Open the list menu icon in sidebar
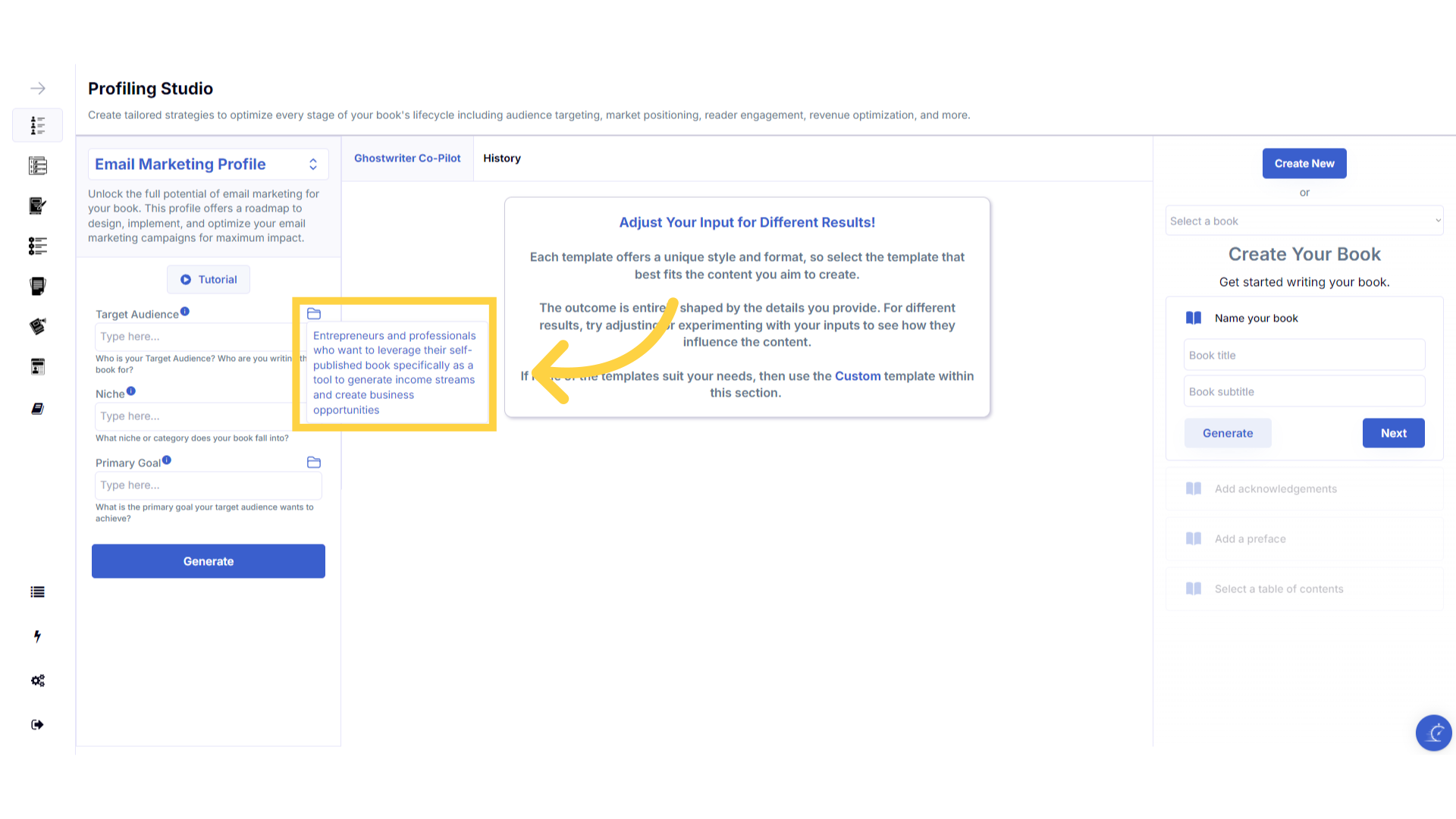Screen dimensions: 1456x819 37,592
